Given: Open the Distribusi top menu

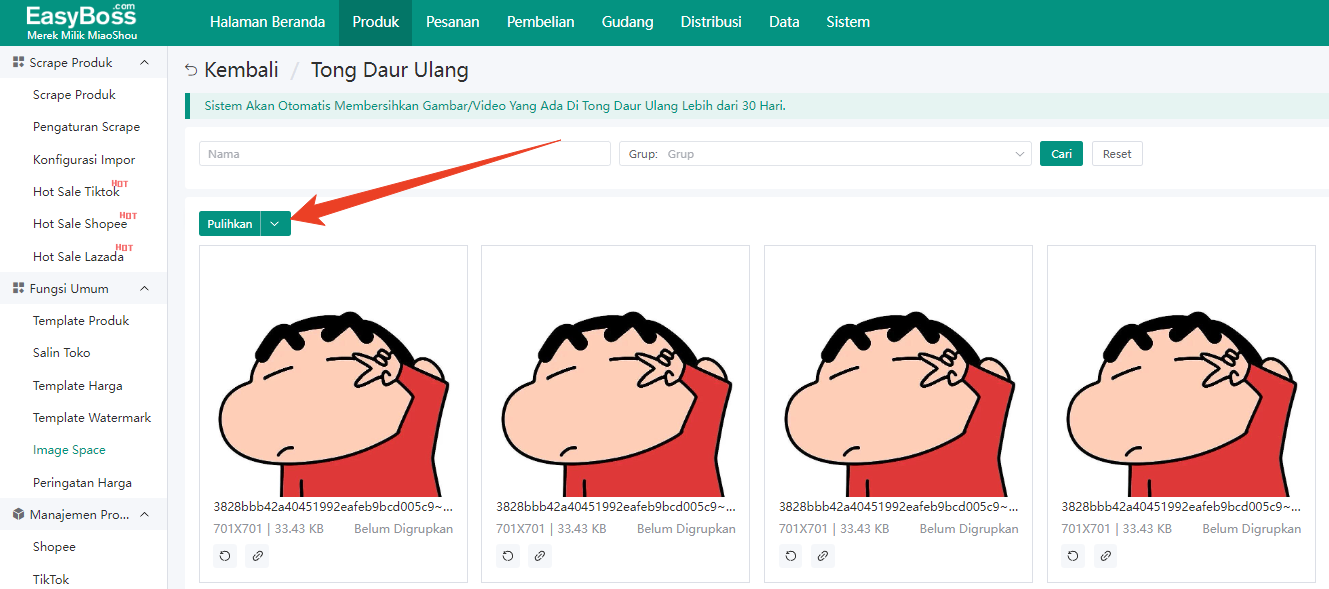Looking at the screenshot, I should tap(711, 22).
